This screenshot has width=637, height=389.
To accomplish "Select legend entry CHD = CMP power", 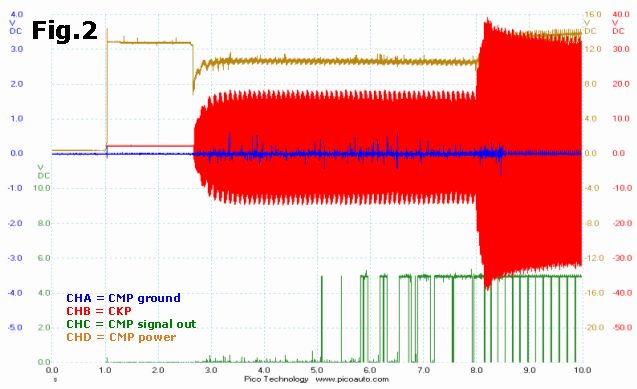I will [x=121, y=337].
